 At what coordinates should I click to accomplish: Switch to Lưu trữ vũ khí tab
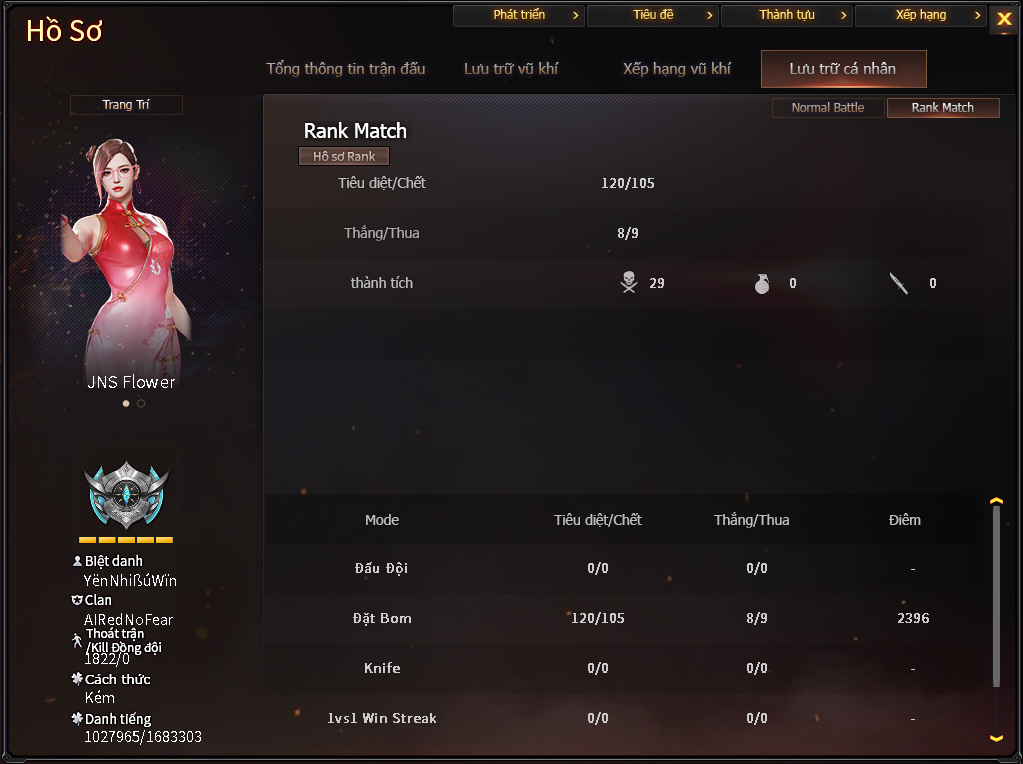tap(511, 69)
